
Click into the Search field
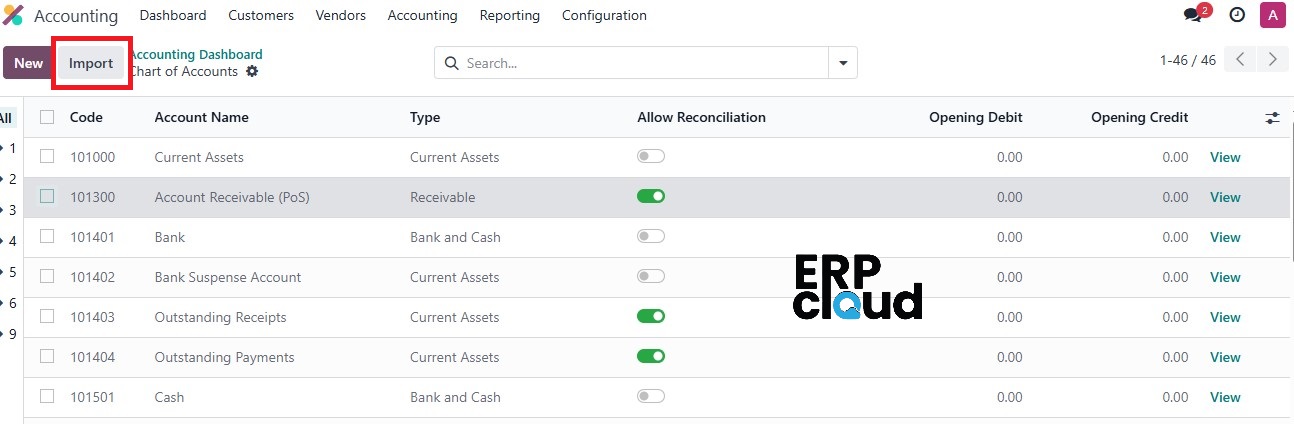click(644, 63)
